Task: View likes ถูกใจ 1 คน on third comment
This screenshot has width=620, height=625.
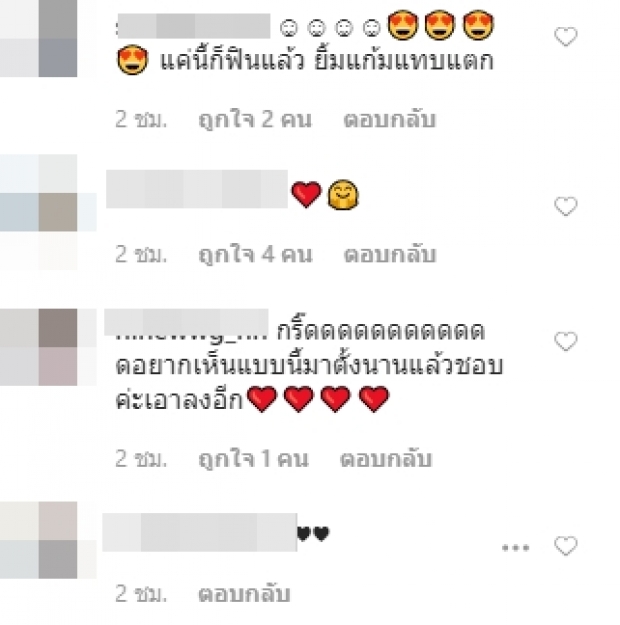Action: coord(253,458)
